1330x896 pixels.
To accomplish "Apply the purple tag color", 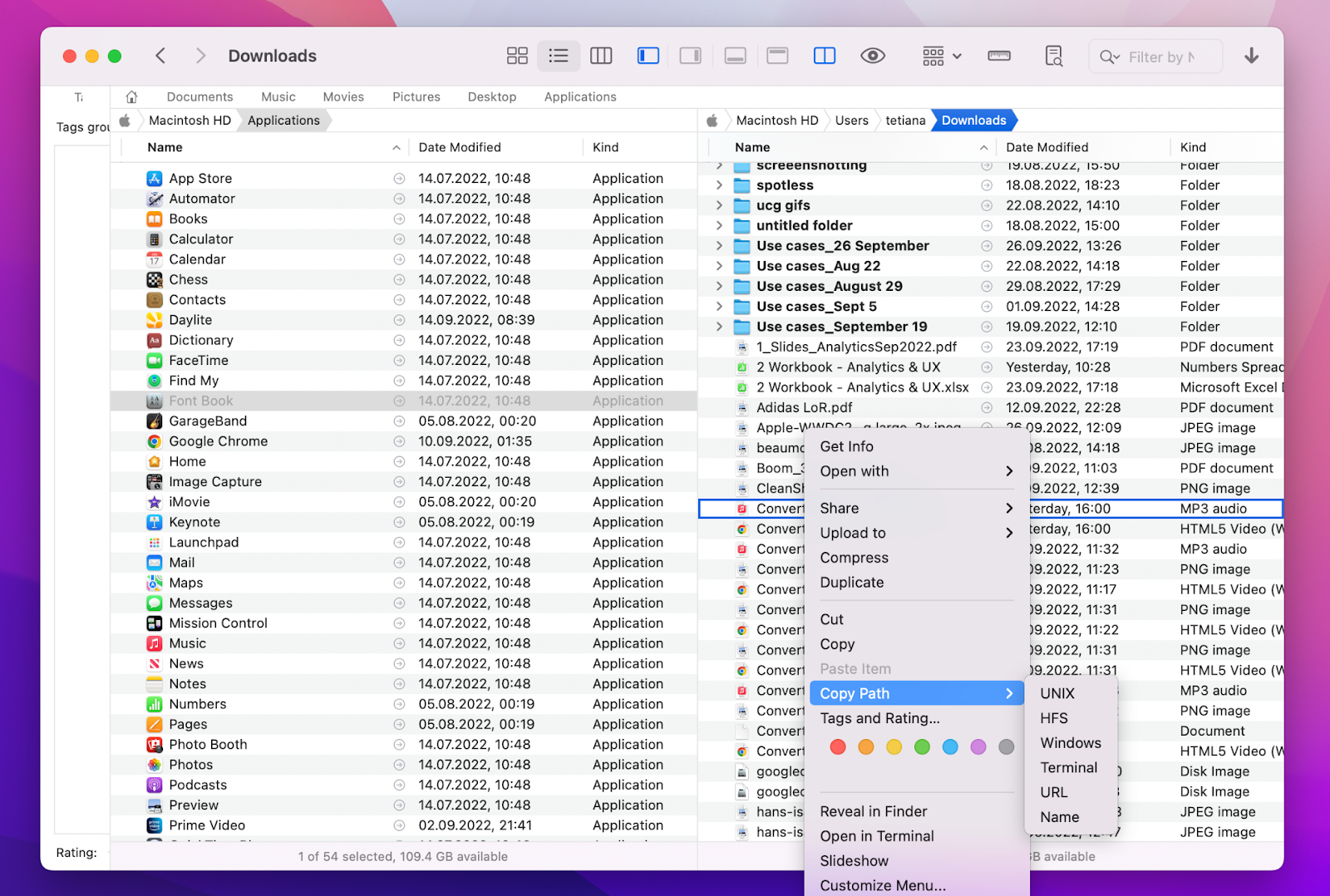I will pyautogui.click(x=978, y=747).
